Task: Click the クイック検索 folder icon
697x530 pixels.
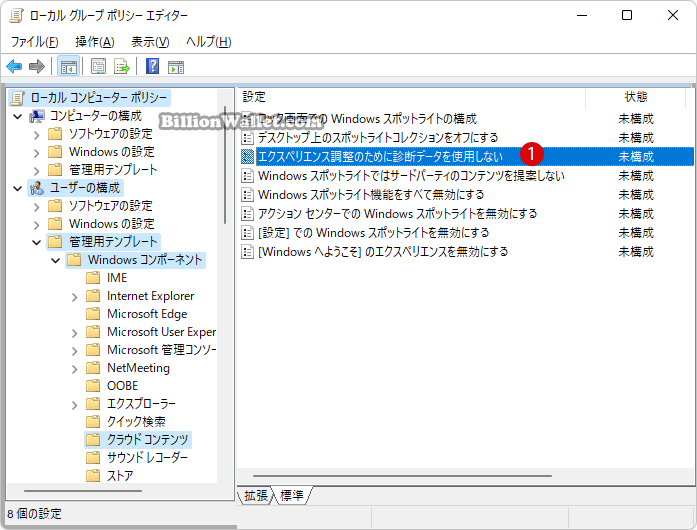Action: coord(93,421)
